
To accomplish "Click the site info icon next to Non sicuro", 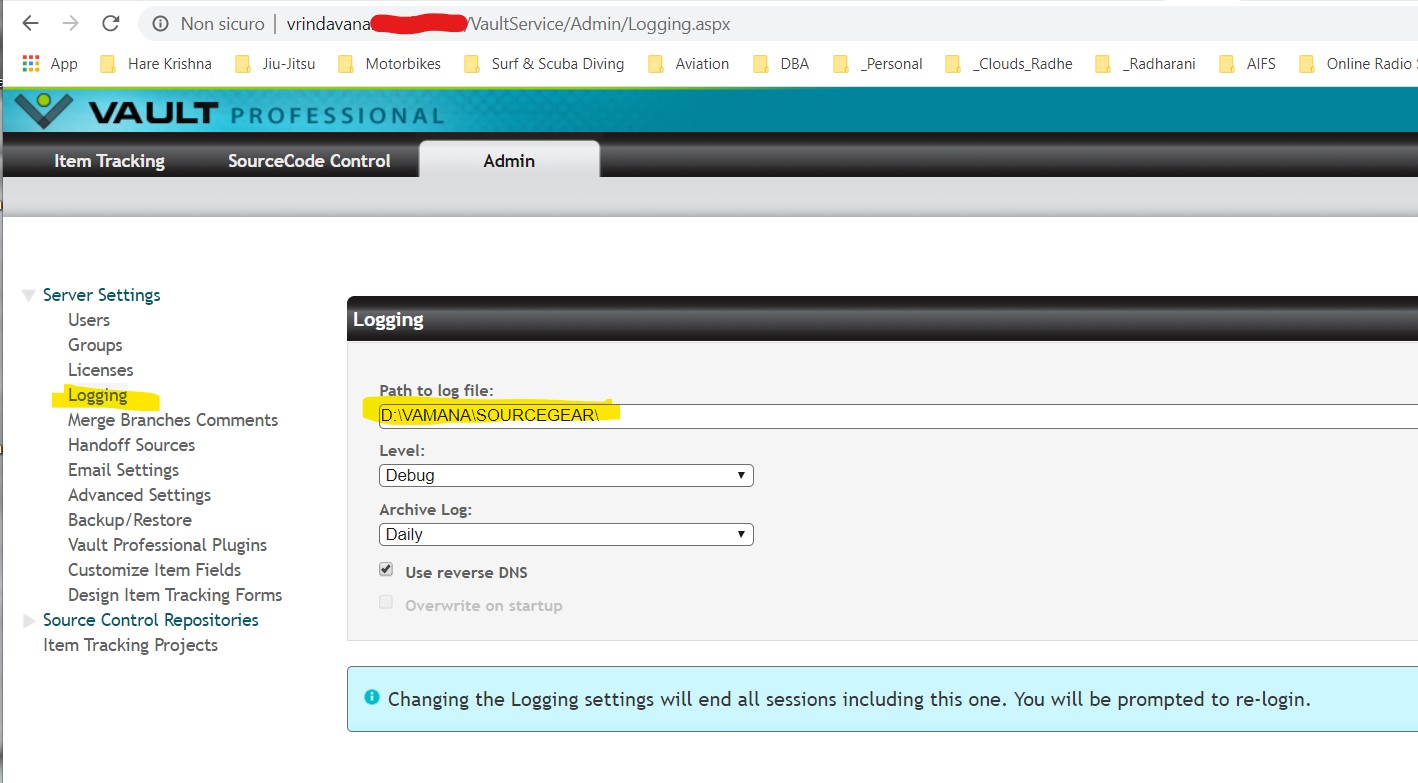I will tap(161, 23).
